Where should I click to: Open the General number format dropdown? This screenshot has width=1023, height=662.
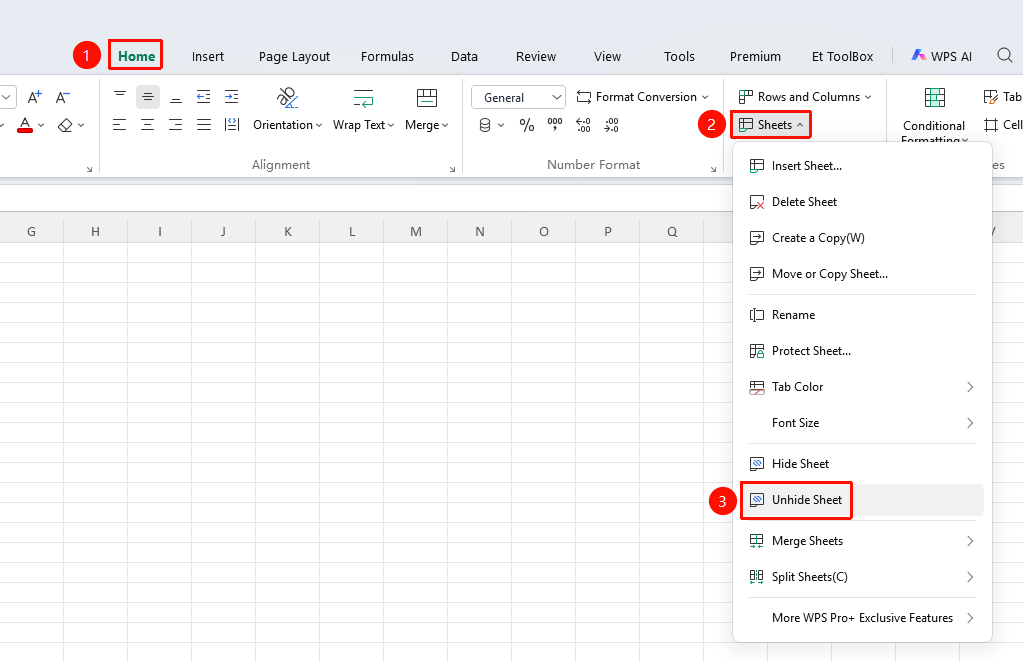[518, 97]
